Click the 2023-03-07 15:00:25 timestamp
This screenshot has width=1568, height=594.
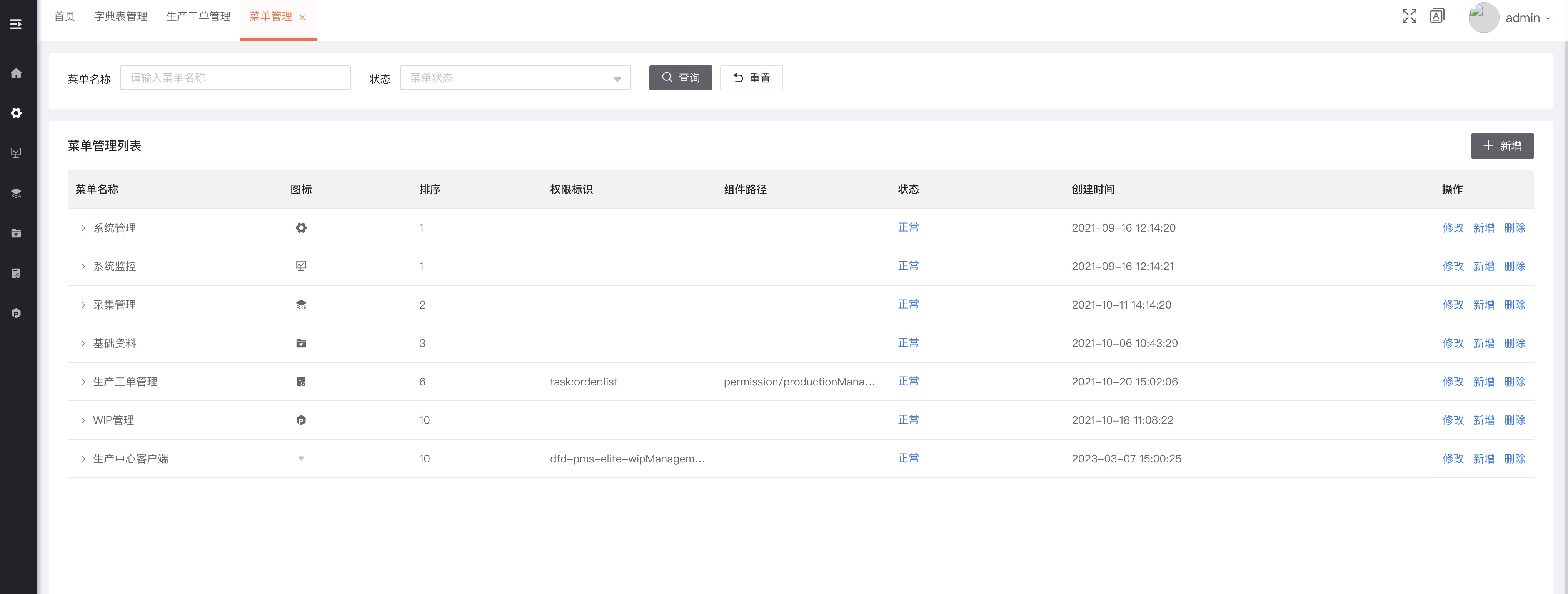pos(1126,459)
